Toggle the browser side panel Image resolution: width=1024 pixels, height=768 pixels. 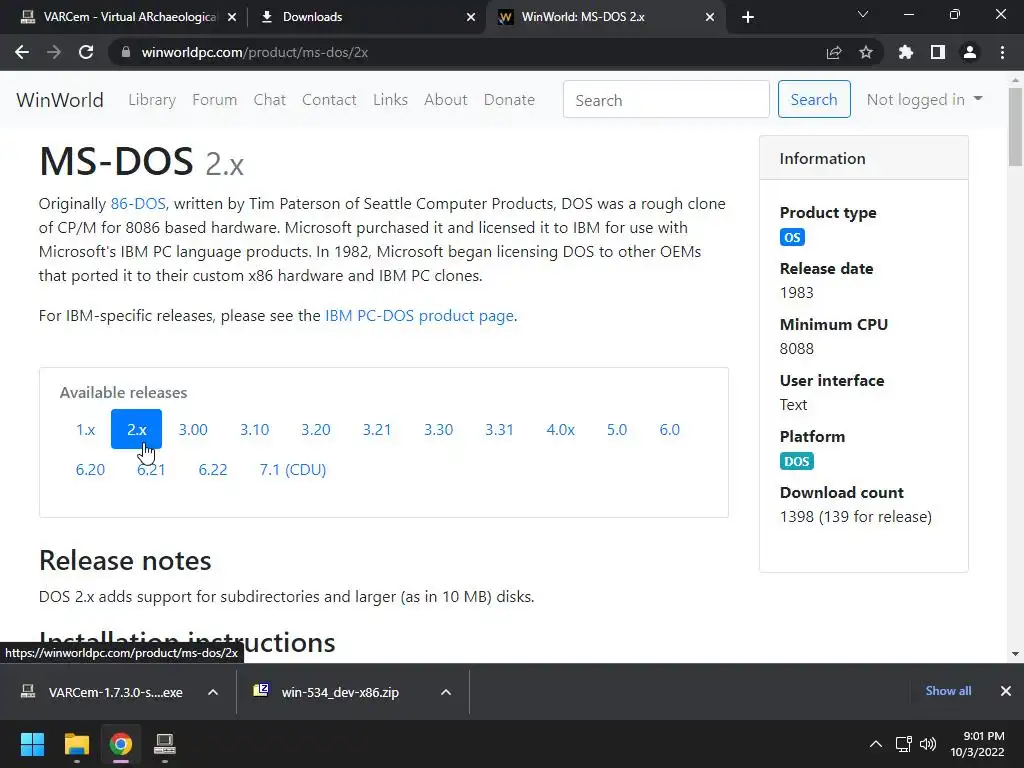point(938,52)
